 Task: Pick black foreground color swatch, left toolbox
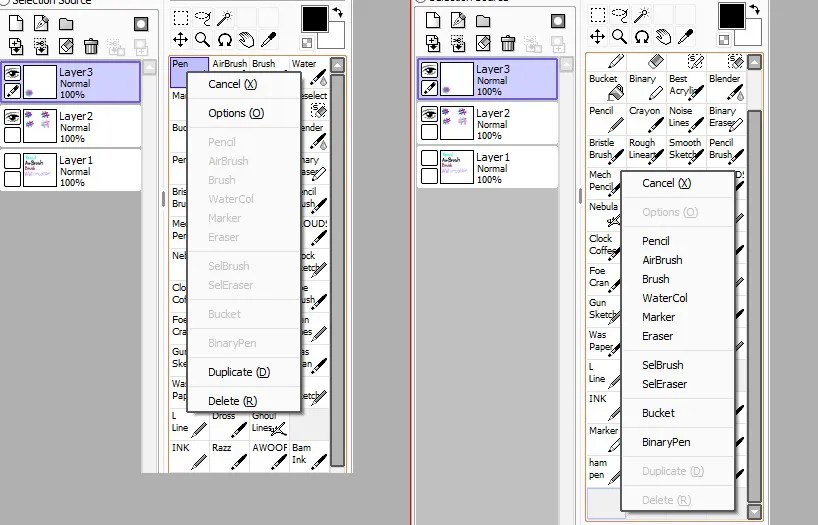(x=315, y=19)
